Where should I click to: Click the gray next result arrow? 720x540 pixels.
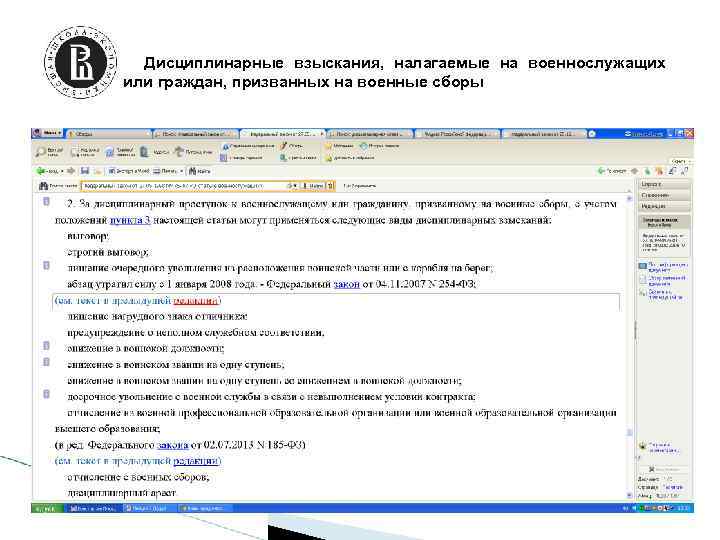pyautogui.click(x=635, y=171)
